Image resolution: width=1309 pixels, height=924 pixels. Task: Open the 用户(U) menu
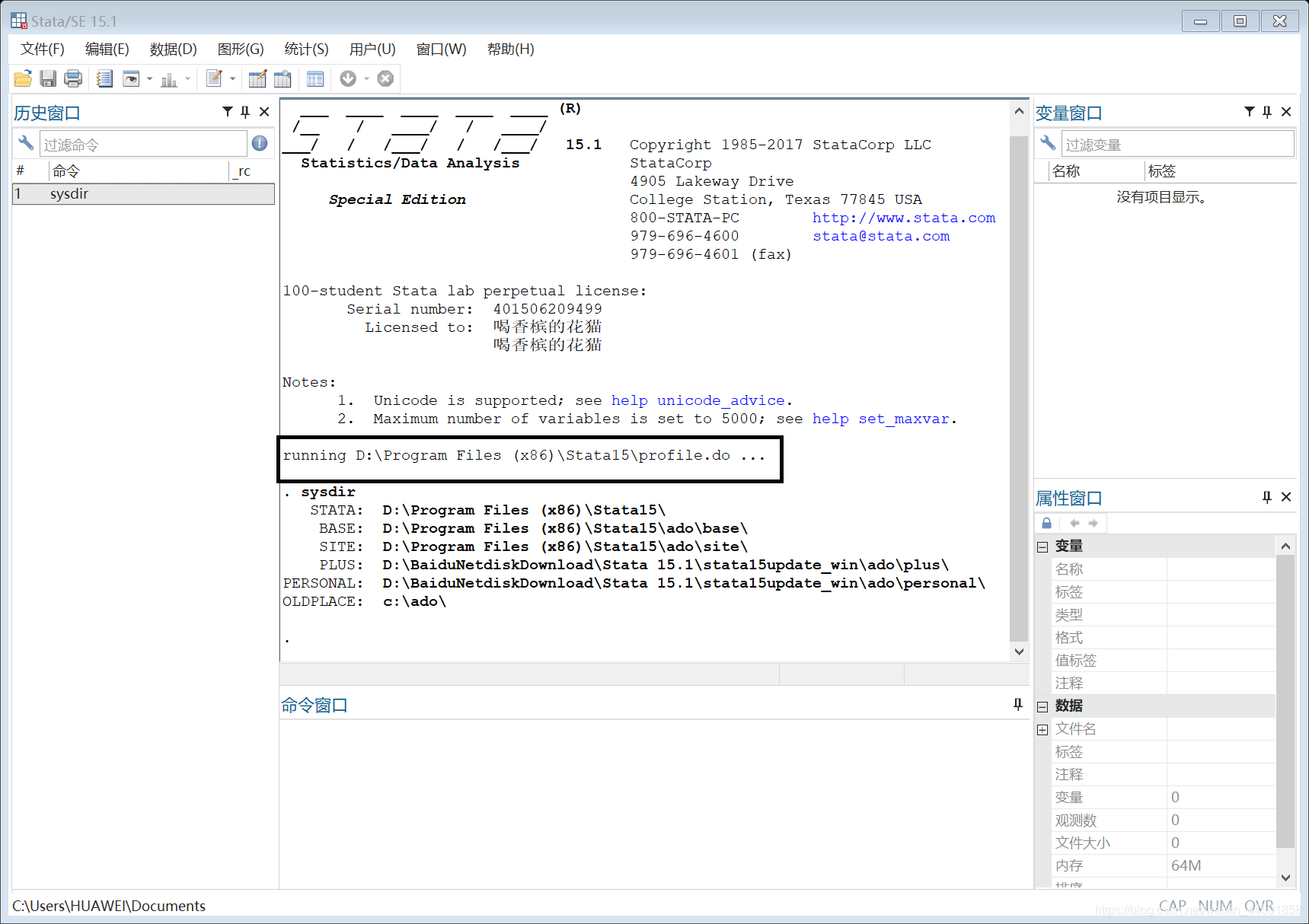pos(372,49)
